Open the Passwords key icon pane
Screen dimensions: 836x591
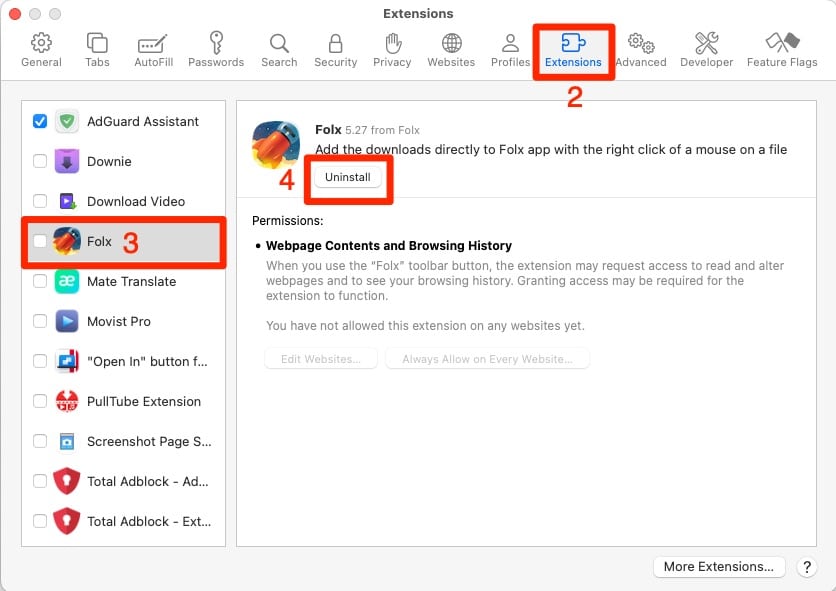[216, 43]
